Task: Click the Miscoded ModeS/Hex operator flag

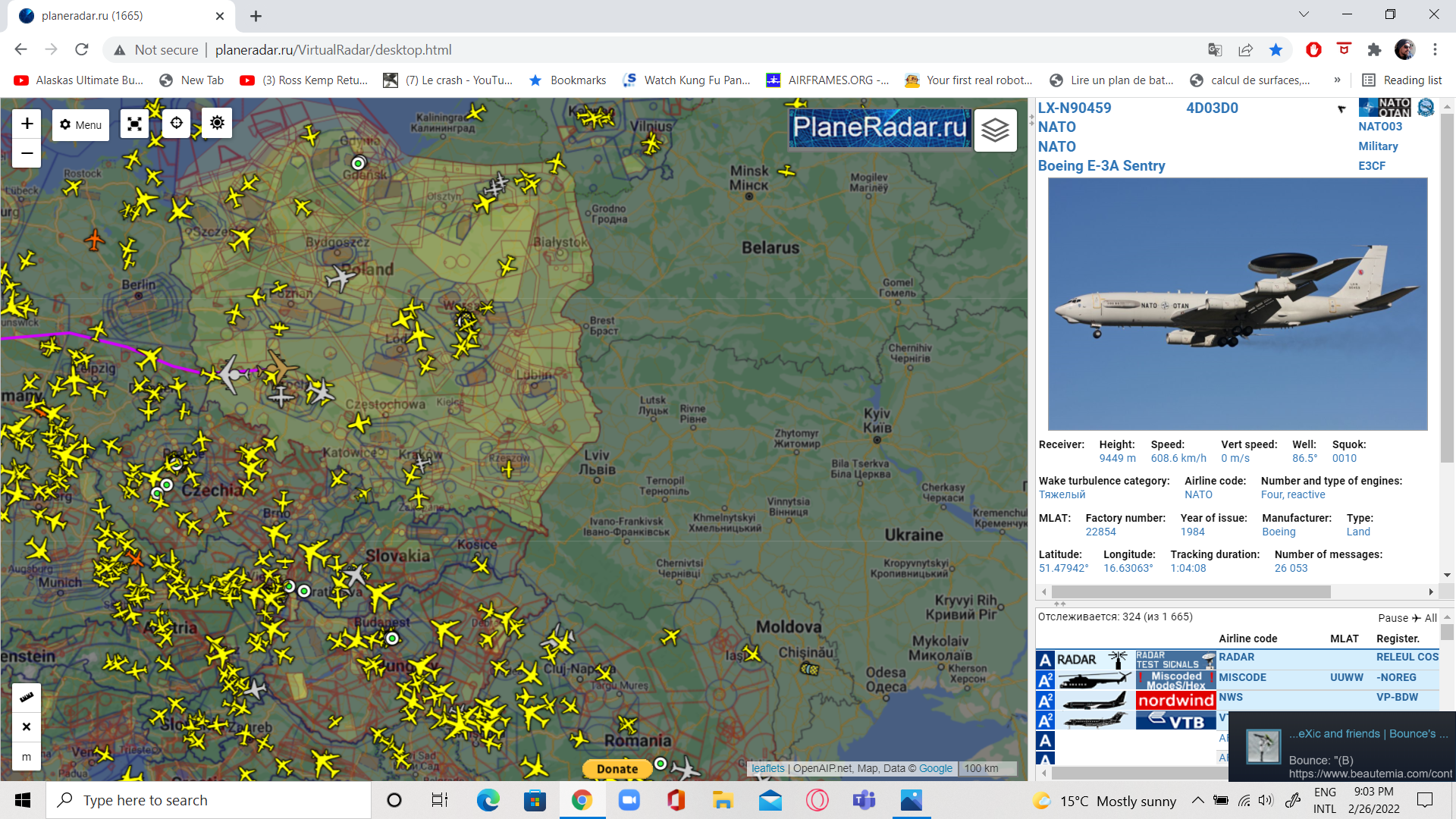Action: (1175, 679)
